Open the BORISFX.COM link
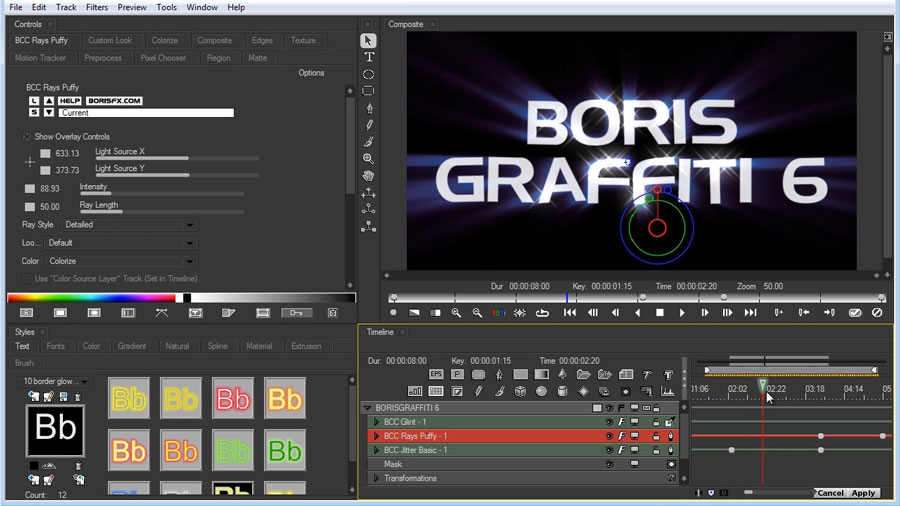900x506 pixels. (114, 100)
